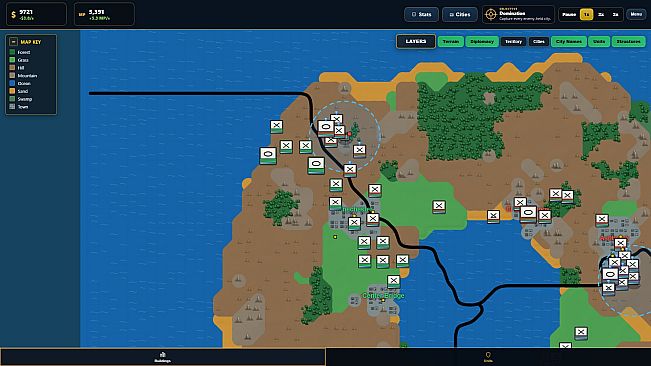
Task: Select the O unit just southwest of the dashed circle
Action: pos(316,165)
